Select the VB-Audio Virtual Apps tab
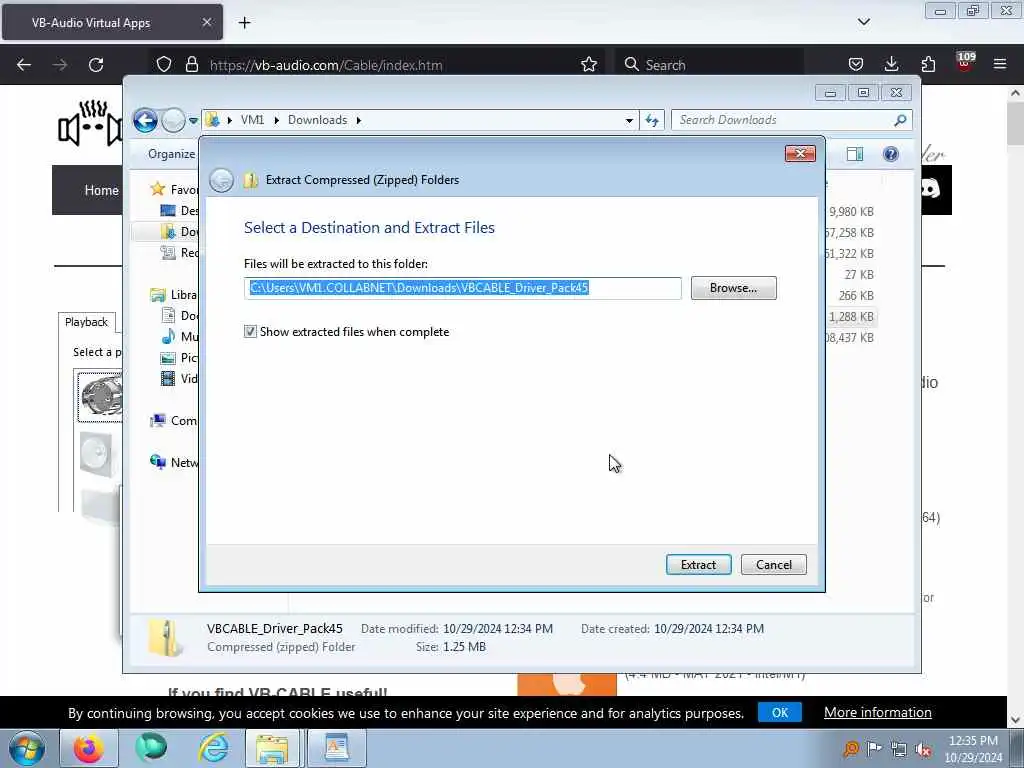This screenshot has height=768, width=1024. [x=112, y=22]
